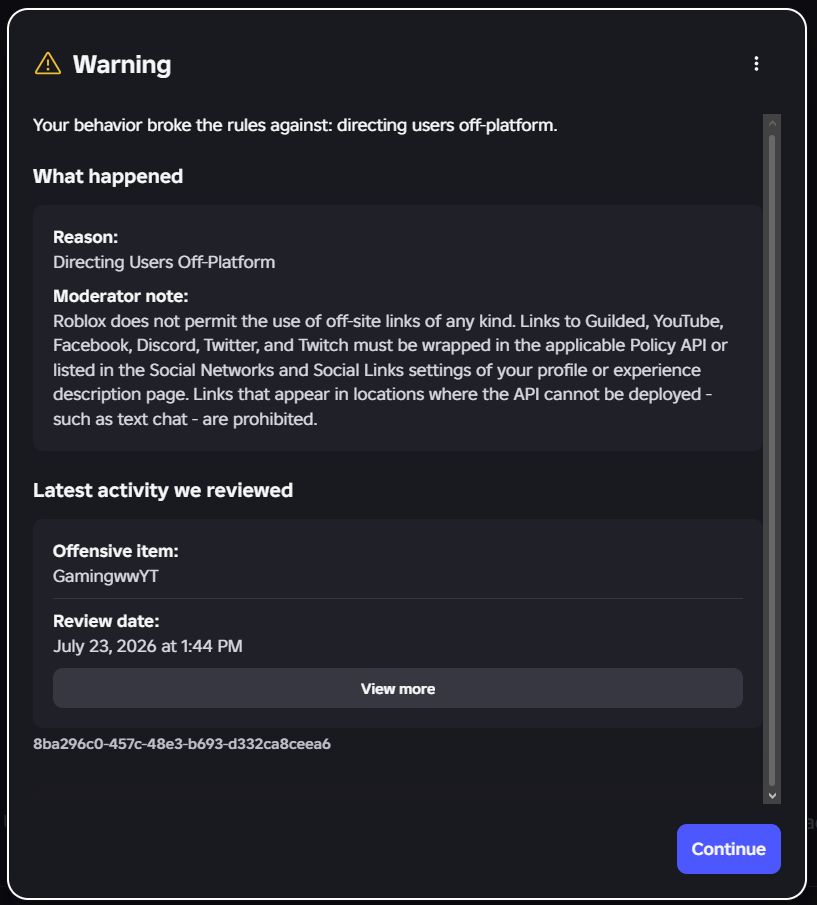The height and width of the screenshot is (905, 817).
Task: Click the rule violation summary sentence
Action: [x=295, y=125]
